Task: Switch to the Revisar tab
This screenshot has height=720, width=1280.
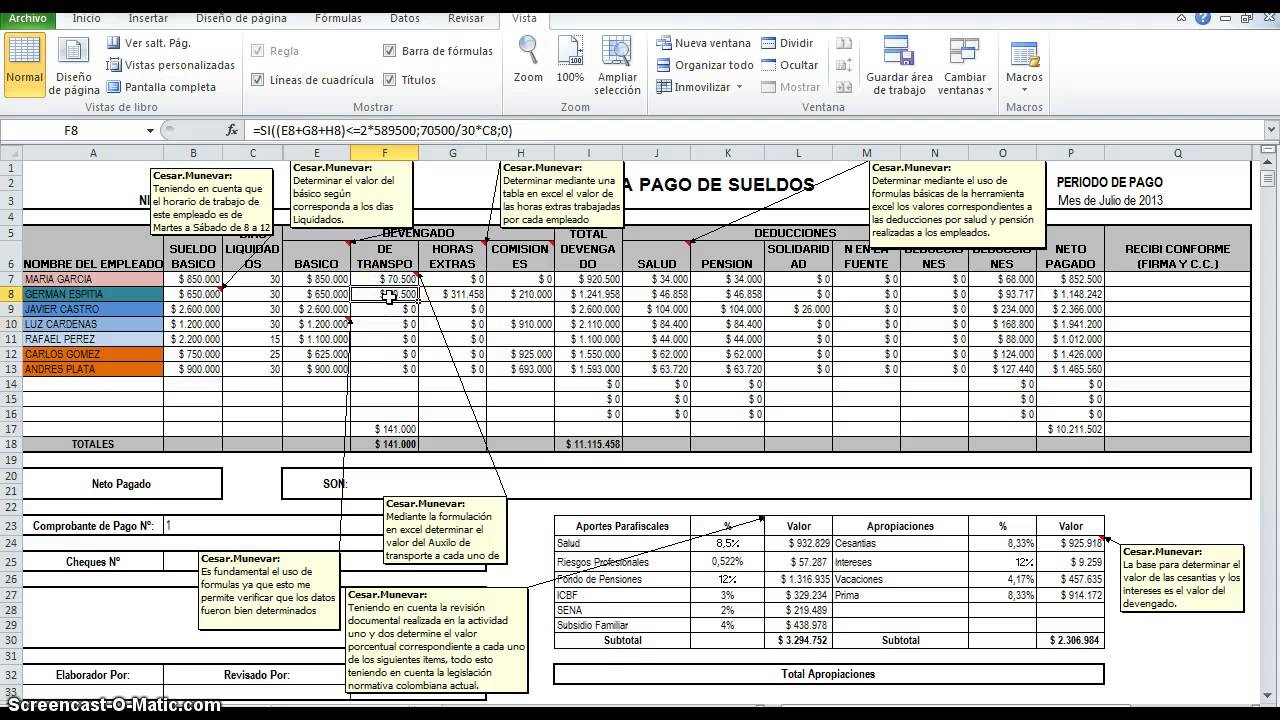Action: (x=466, y=18)
